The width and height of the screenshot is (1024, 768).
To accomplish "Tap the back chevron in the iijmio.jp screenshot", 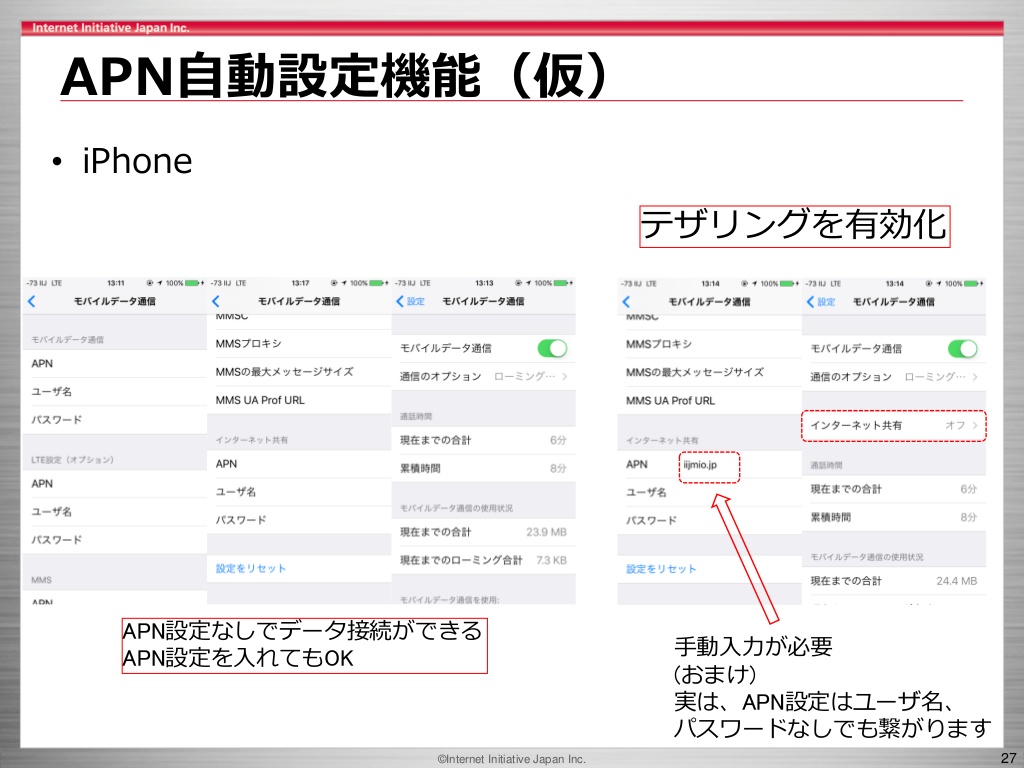I will 626,302.
